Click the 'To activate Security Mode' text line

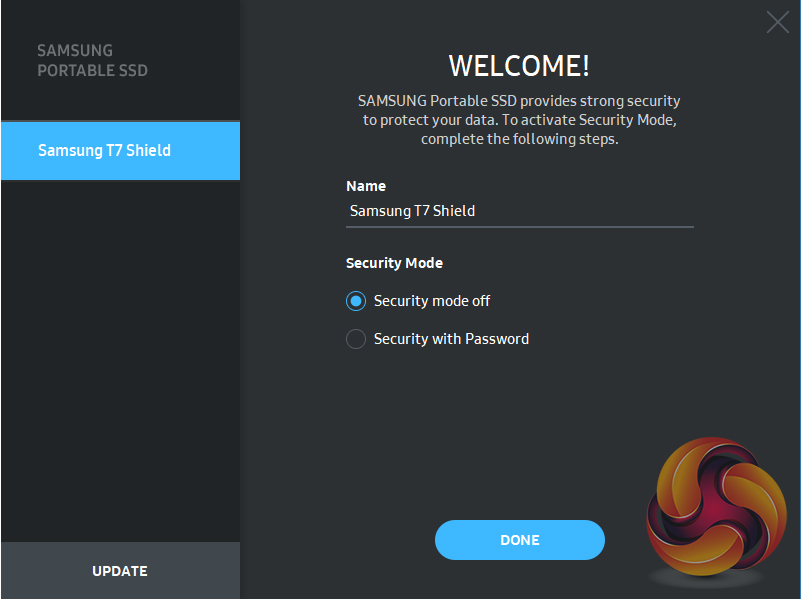point(519,121)
